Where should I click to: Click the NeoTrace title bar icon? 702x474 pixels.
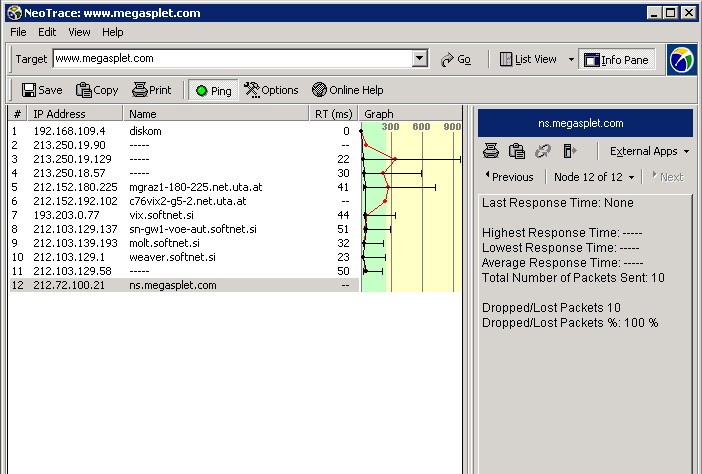[x=15, y=13]
